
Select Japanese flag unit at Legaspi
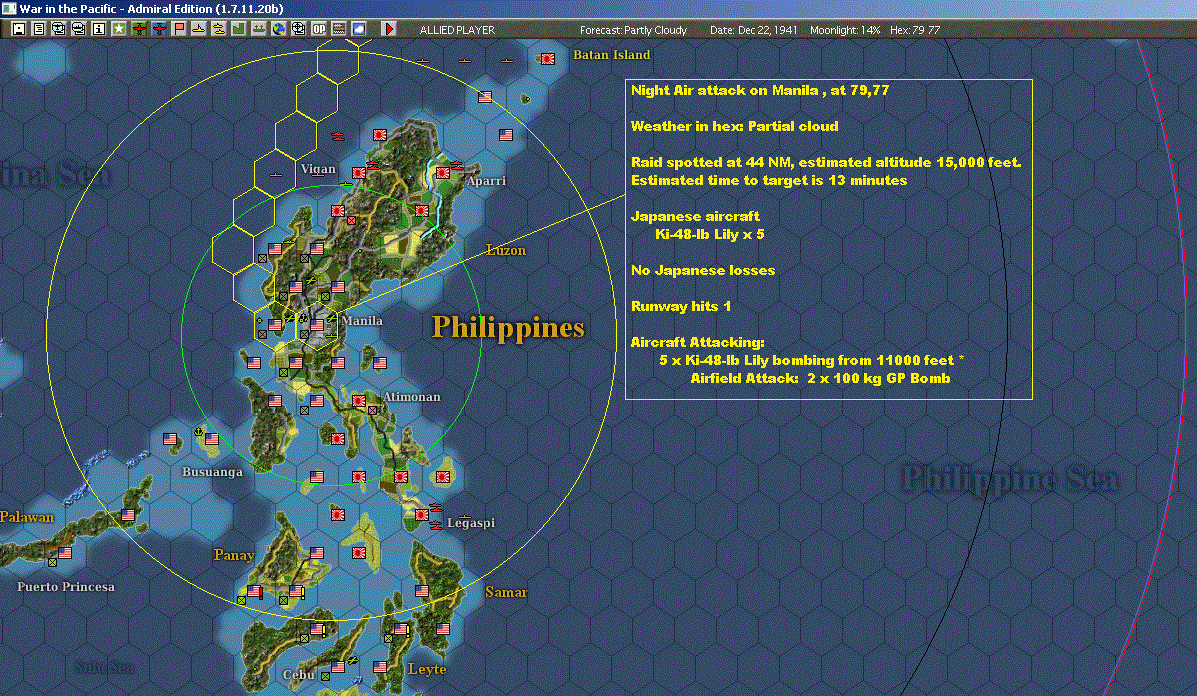(421, 515)
